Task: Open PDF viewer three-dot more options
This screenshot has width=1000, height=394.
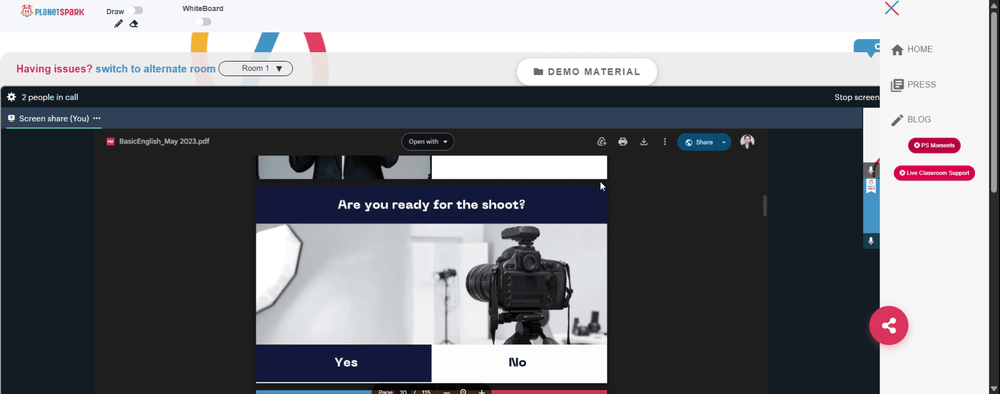Action: pos(665,142)
